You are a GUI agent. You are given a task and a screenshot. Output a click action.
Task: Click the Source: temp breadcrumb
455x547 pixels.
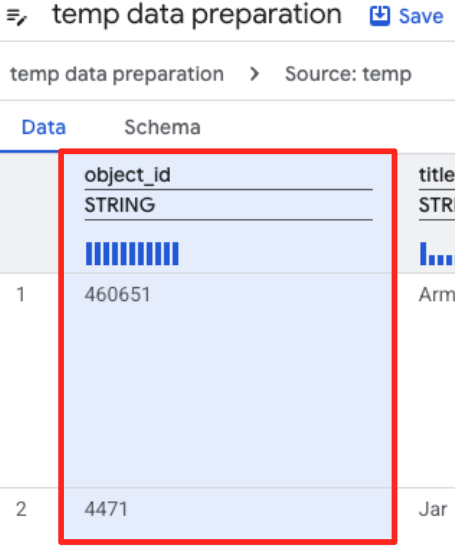348,74
